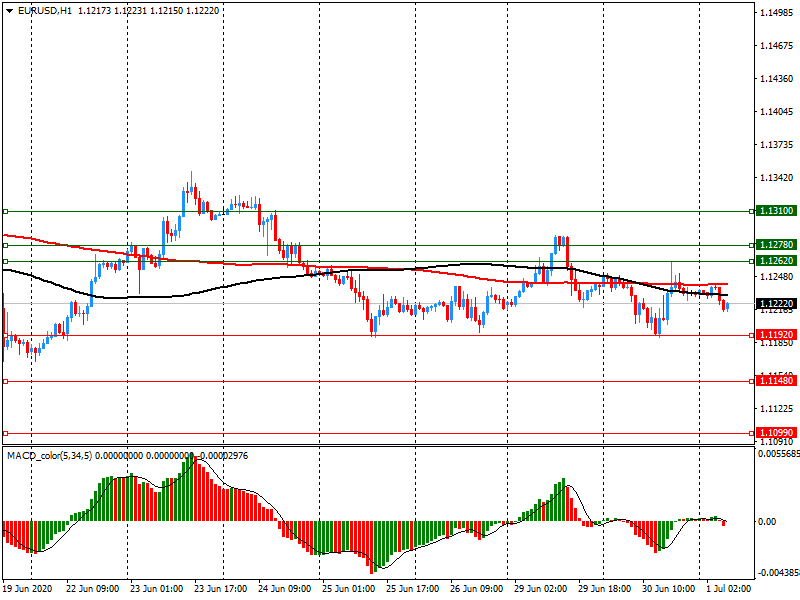Click the 1.11225 price scale value

pyautogui.click(x=777, y=409)
